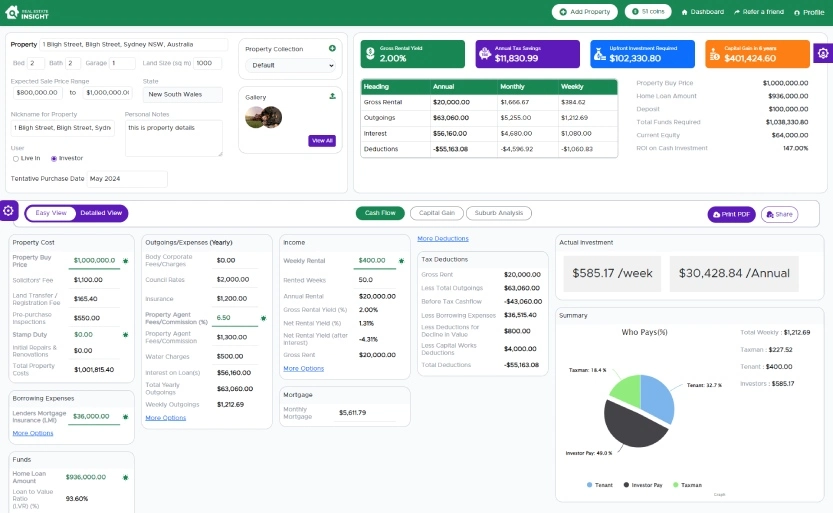Toggle the Tenant legend color swatch

point(589,485)
